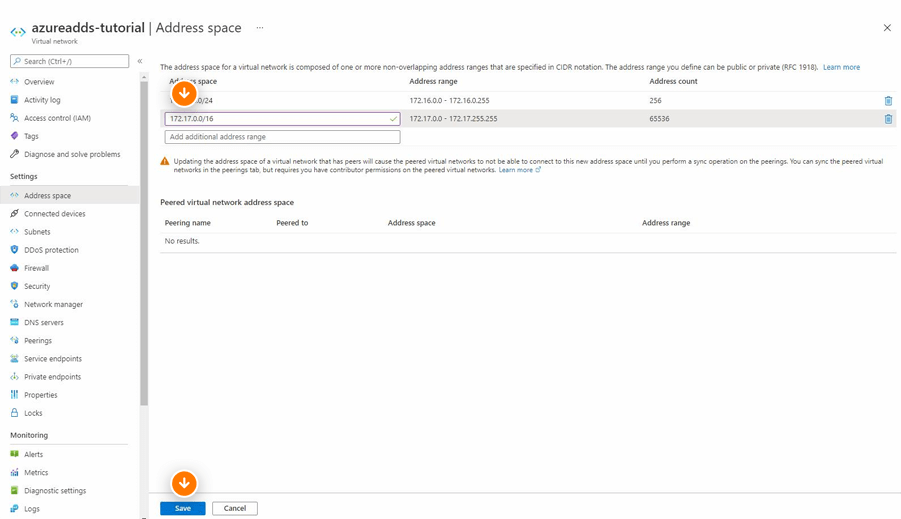This screenshot has width=901, height=519.
Task: Open Locks menu item
Action: click(x=33, y=413)
